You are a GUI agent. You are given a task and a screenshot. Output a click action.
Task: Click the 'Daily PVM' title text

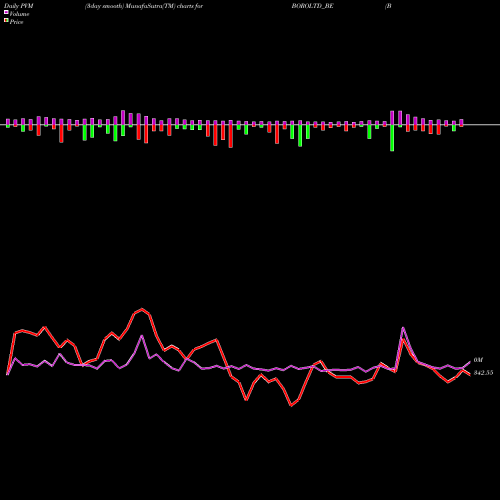(x=19, y=6)
